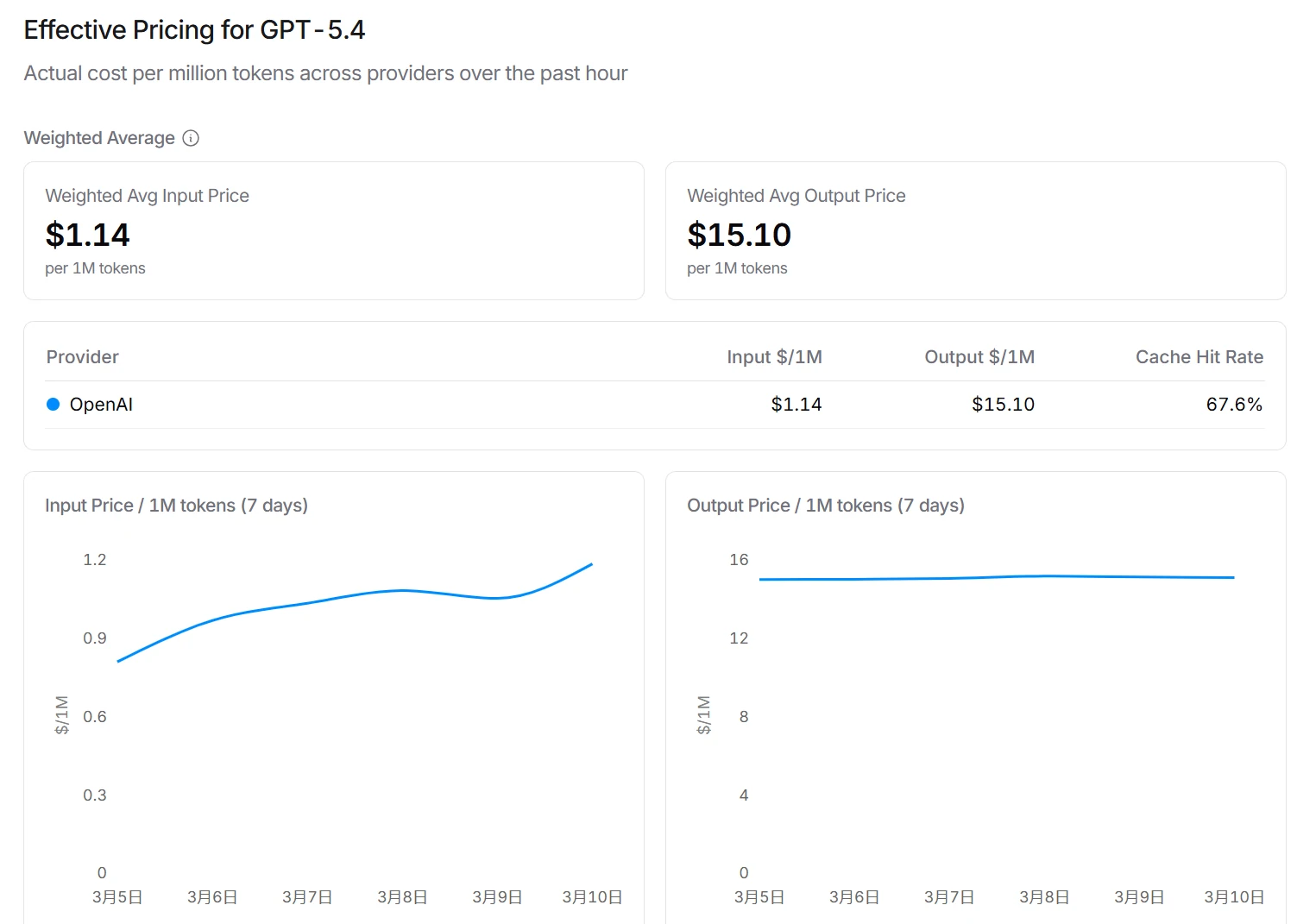This screenshot has height=924, width=1297.
Task: Click the large $1.14 input price figure
Action: click(87, 235)
